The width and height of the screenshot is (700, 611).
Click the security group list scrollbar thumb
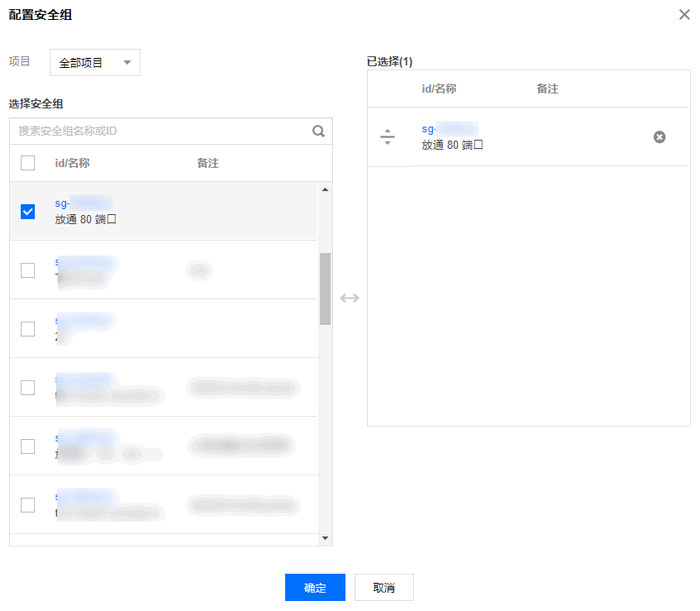click(x=324, y=288)
